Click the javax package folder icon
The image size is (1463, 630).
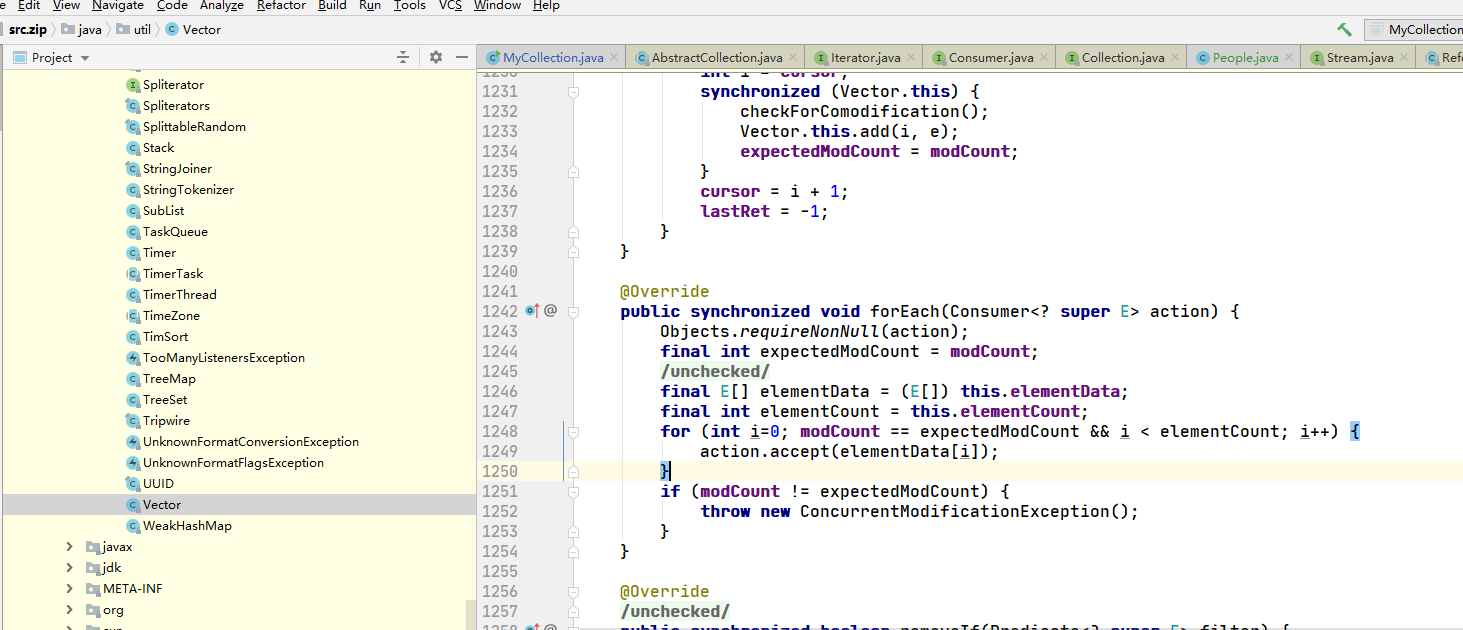tap(93, 547)
